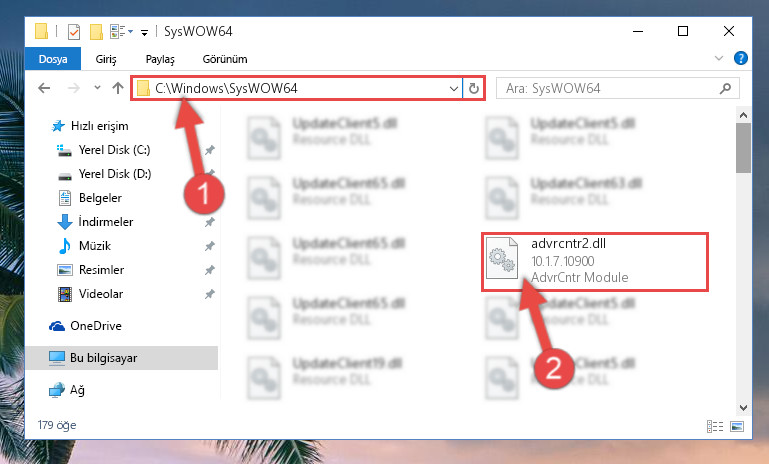Switch to large icons view layout

click(x=737, y=426)
